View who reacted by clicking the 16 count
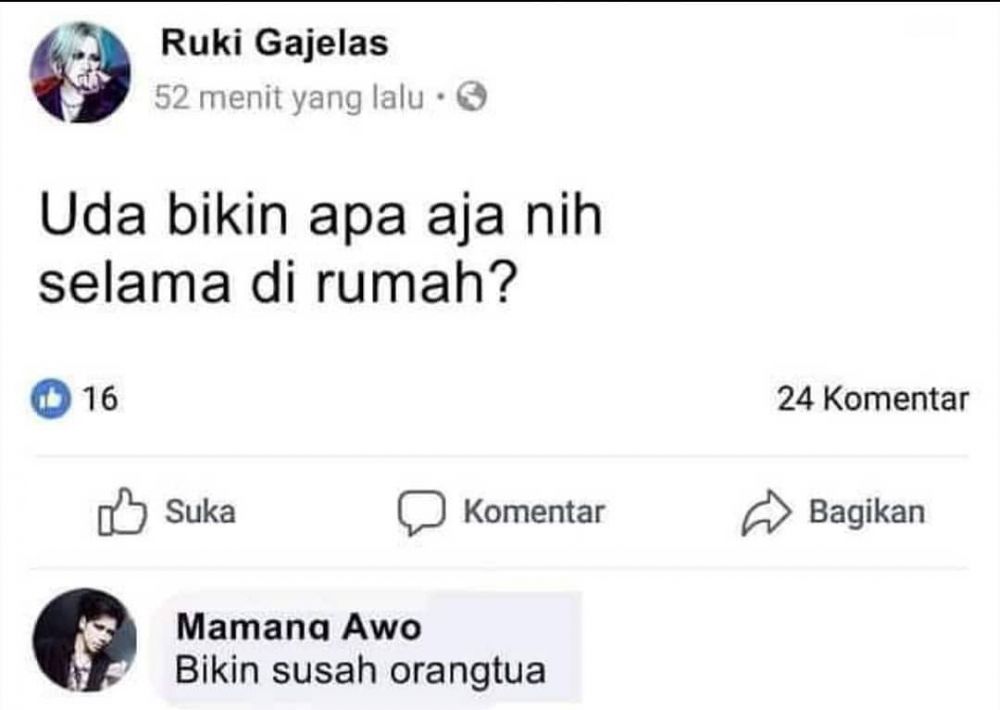This screenshot has width=1000, height=710. (82, 398)
